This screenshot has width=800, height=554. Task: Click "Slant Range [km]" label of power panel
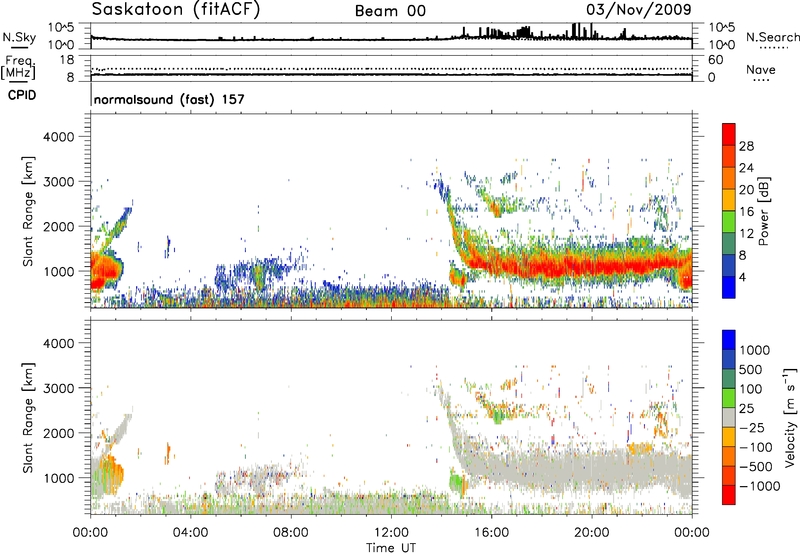pyautogui.click(x=28, y=211)
